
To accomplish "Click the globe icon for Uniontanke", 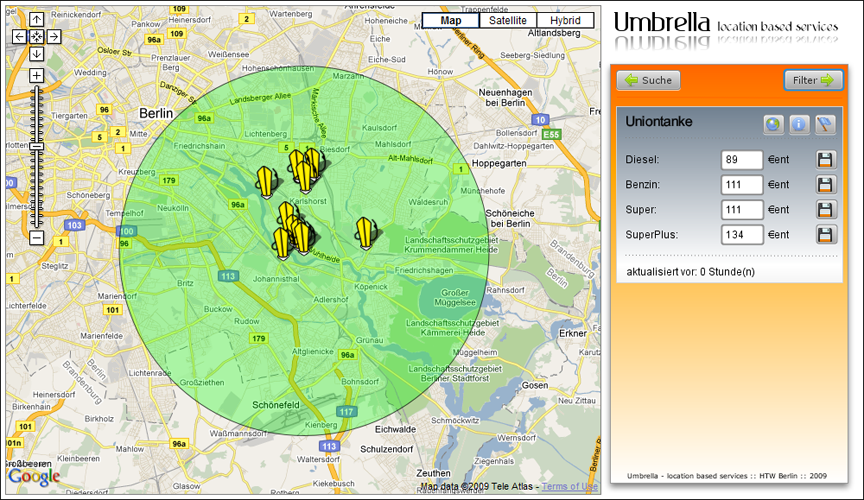I will point(774,124).
